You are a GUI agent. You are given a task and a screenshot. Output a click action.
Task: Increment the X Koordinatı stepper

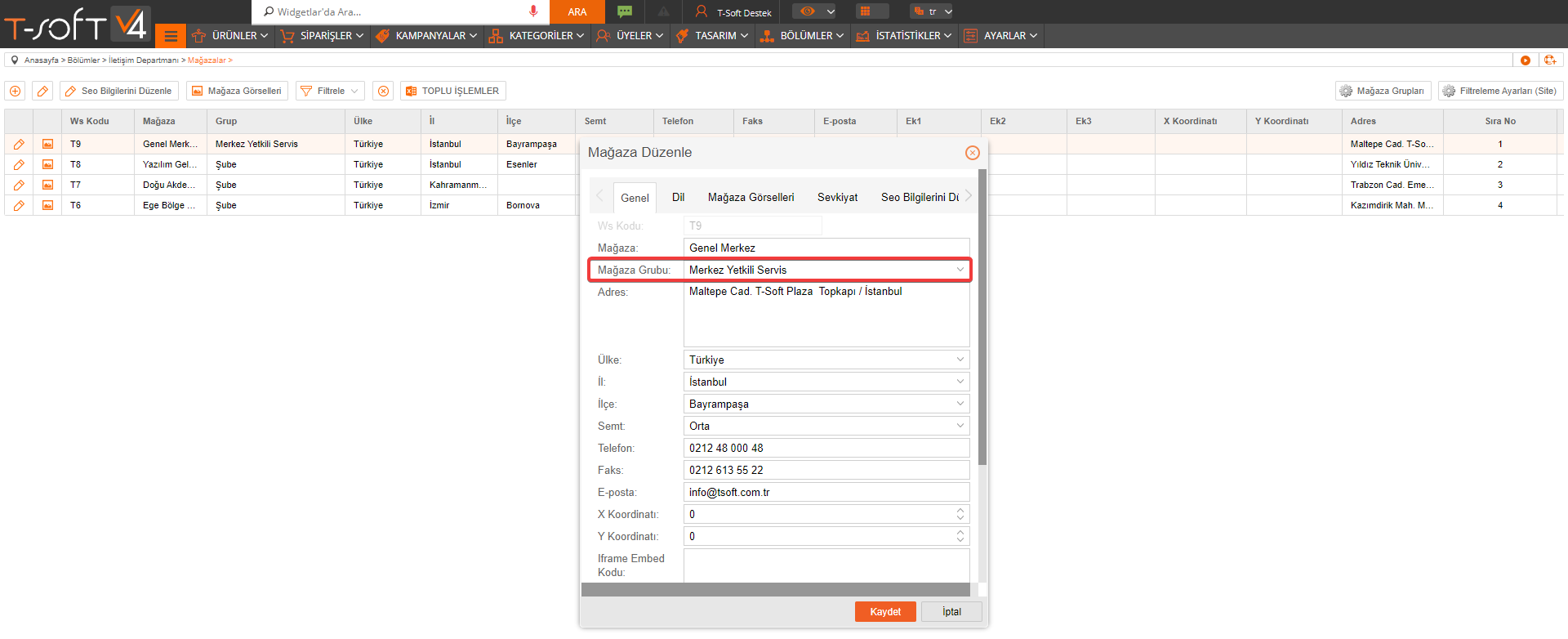[x=960, y=510]
